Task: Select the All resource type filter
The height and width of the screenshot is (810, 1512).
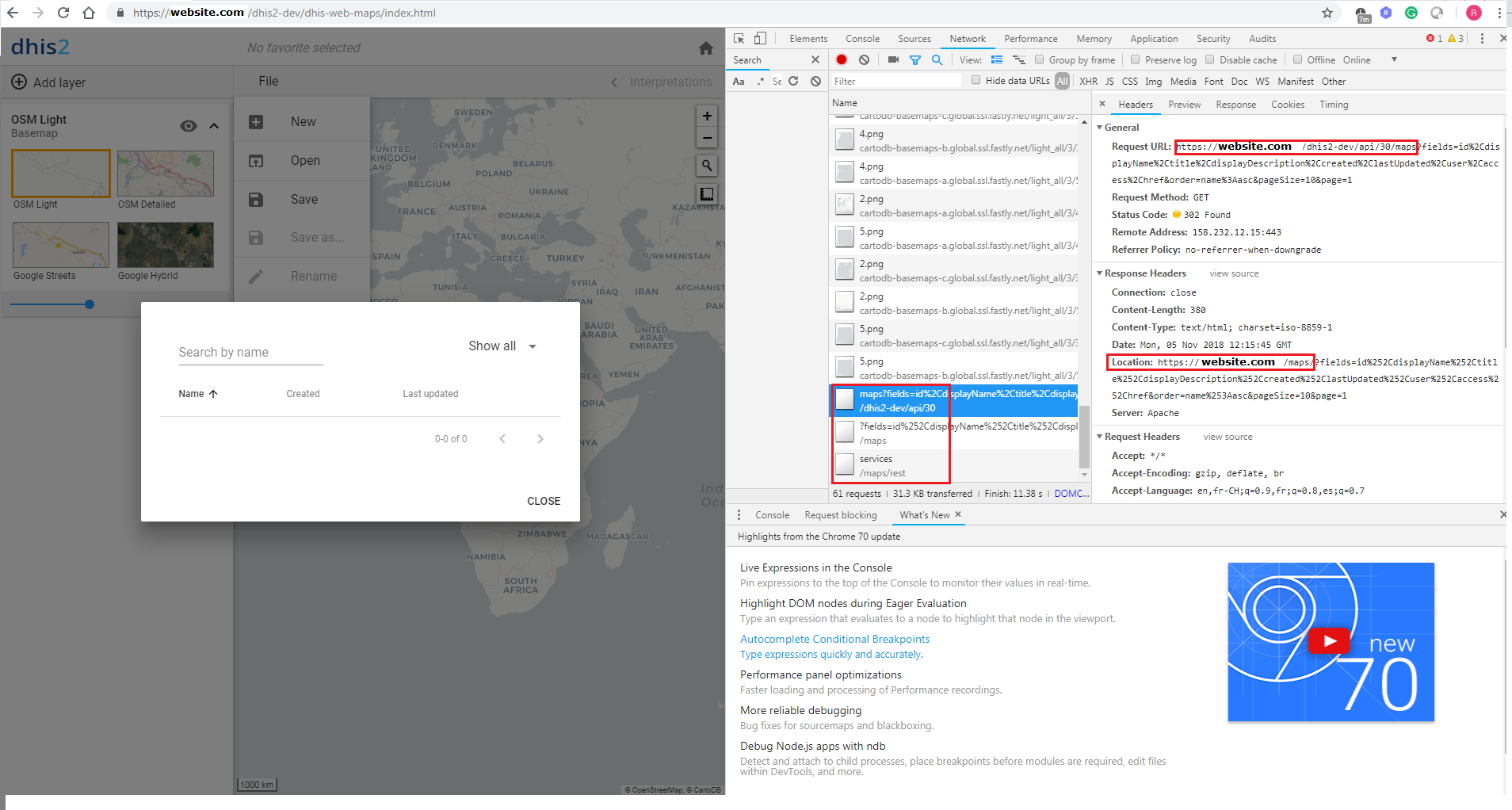Action: point(1063,81)
